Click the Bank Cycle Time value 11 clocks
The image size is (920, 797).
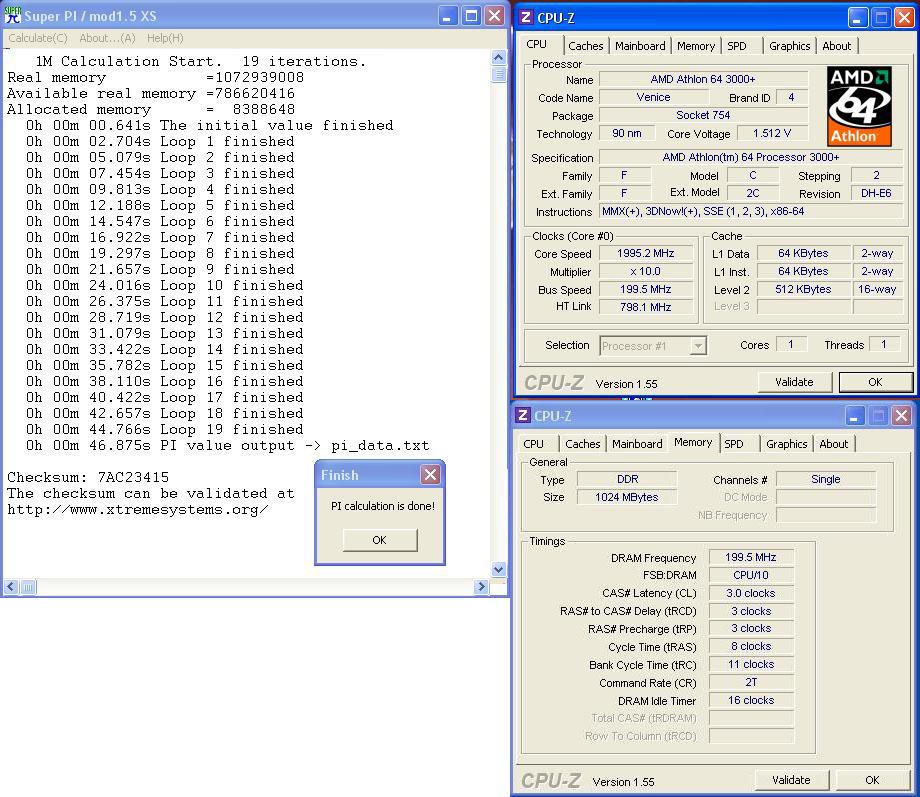click(x=751, y=664)
